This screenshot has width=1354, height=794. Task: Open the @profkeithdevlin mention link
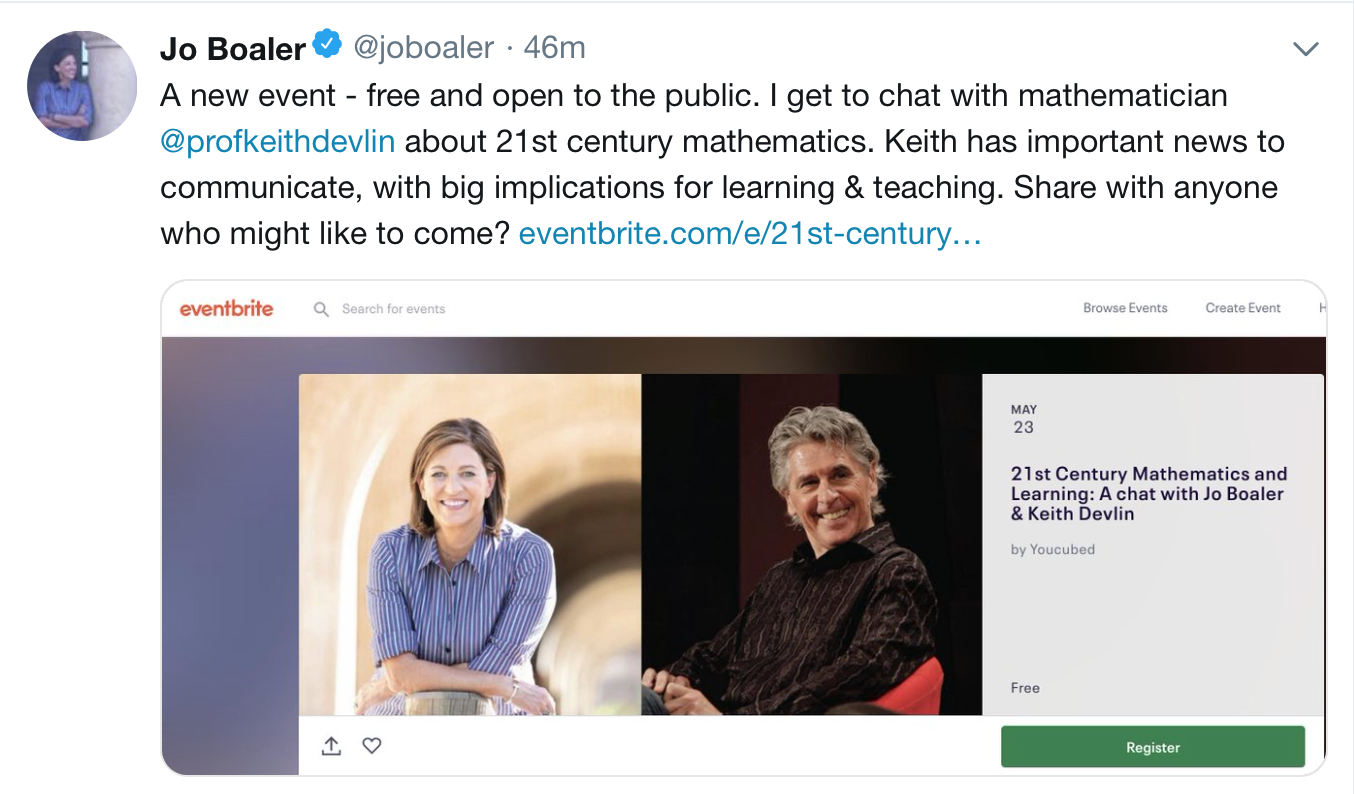click(278, 141)
